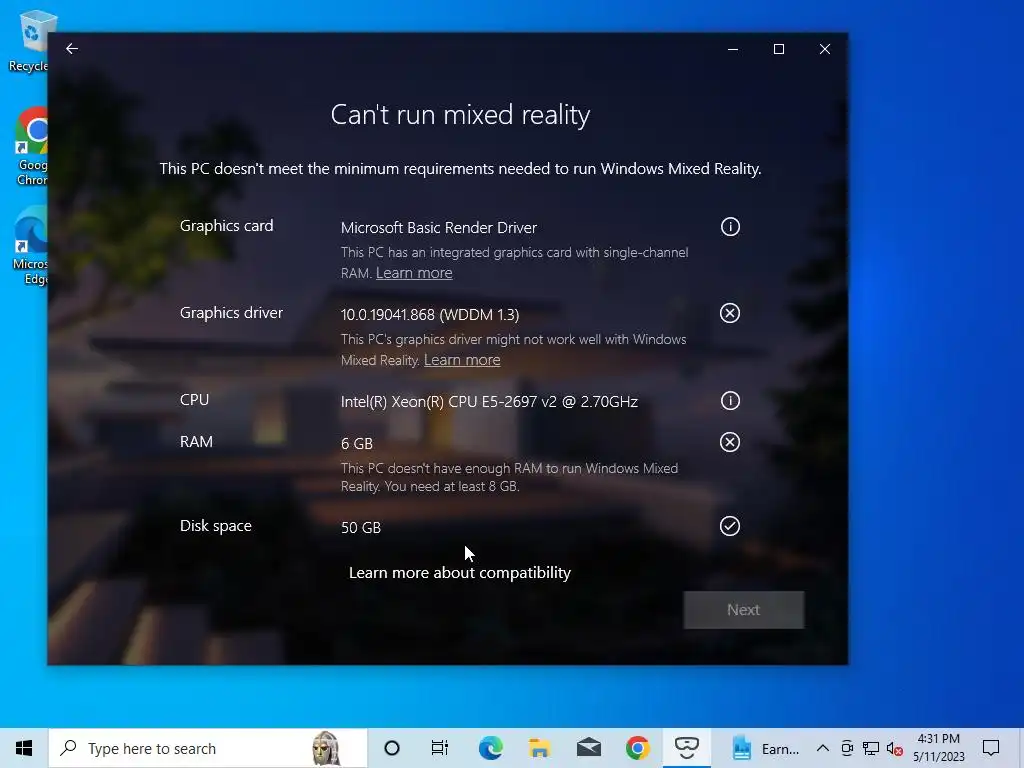
Task: Click the 6 GB RAM value
Action: coord(357,444)
